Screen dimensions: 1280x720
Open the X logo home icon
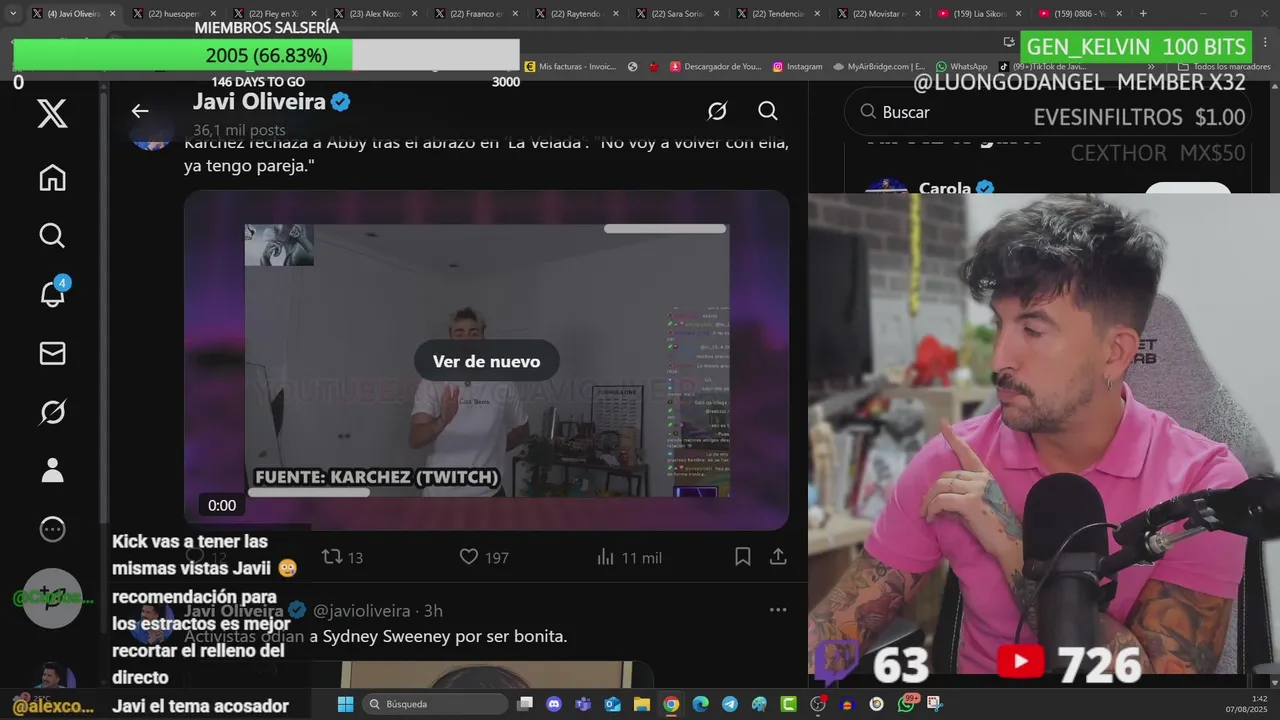pyautogui.click(x=52, y=113)
